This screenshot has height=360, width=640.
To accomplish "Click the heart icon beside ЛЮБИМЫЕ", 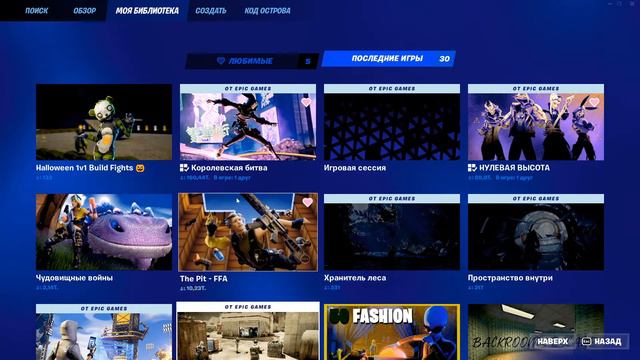I will pos(221,61).
